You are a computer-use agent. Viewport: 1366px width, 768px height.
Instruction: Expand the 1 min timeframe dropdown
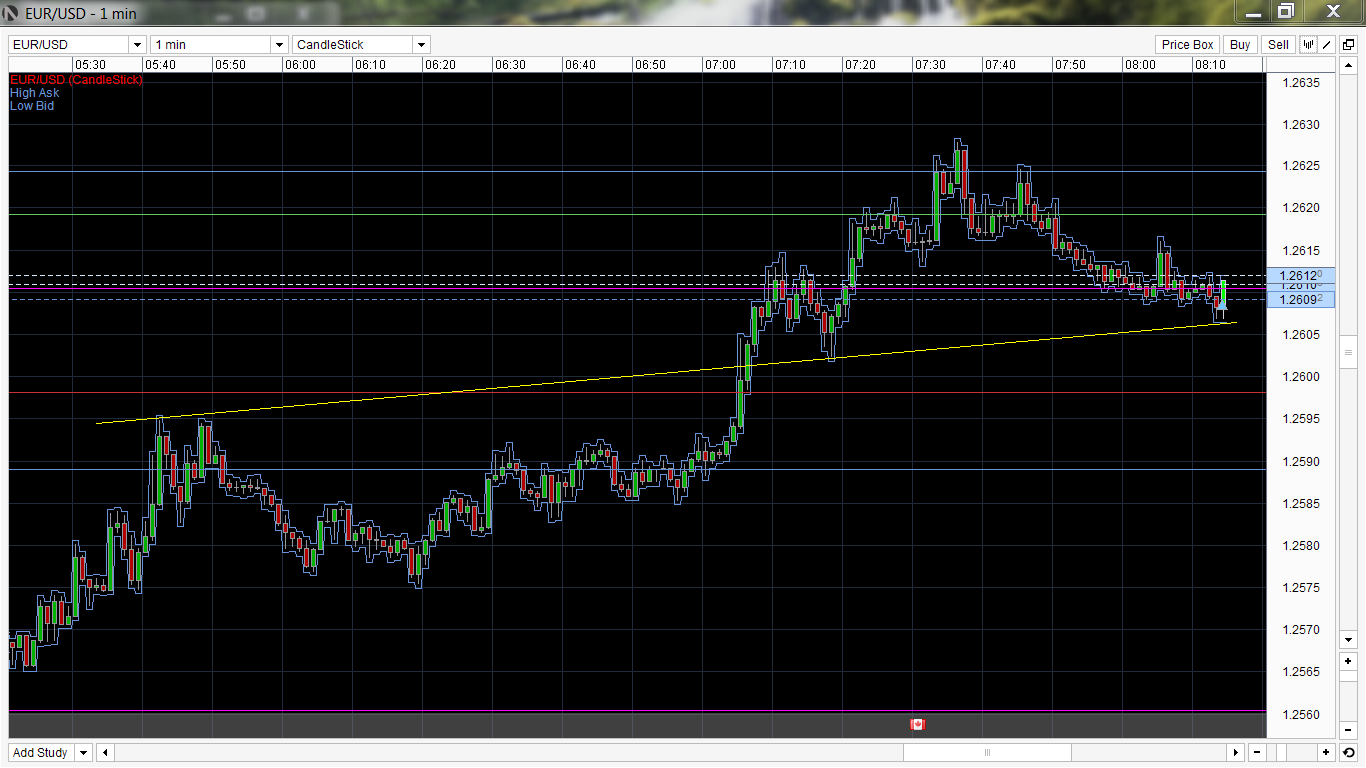279,45
